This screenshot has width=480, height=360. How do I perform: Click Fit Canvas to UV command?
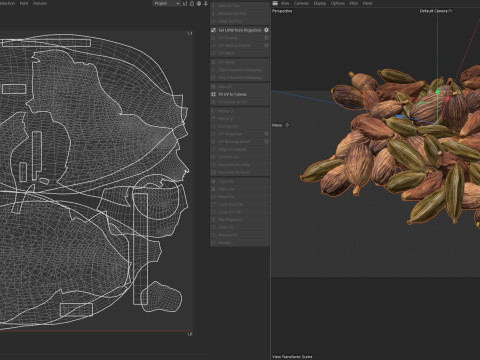(232, 102)
